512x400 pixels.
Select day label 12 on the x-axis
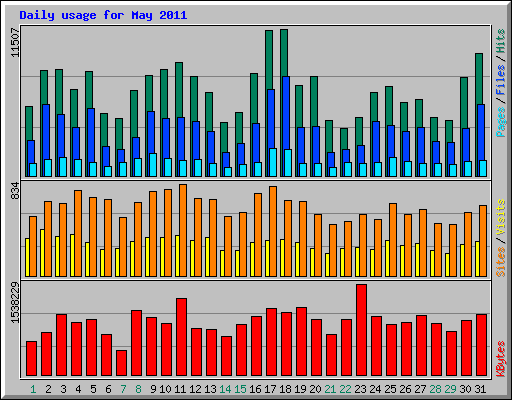click(x=195, y=389)
